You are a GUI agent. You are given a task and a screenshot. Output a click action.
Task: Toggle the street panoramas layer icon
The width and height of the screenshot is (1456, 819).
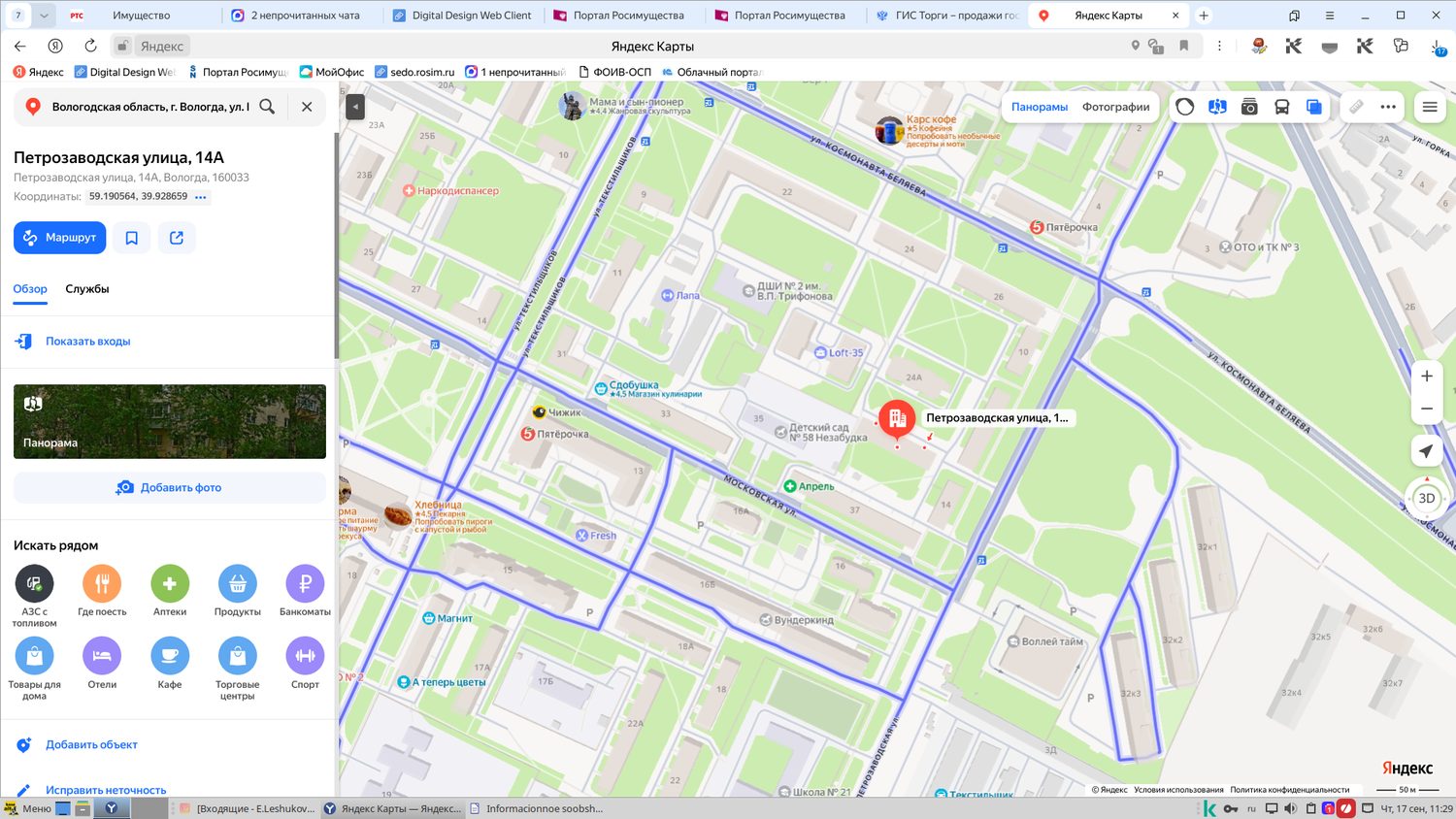click(x=1217, y=107)
